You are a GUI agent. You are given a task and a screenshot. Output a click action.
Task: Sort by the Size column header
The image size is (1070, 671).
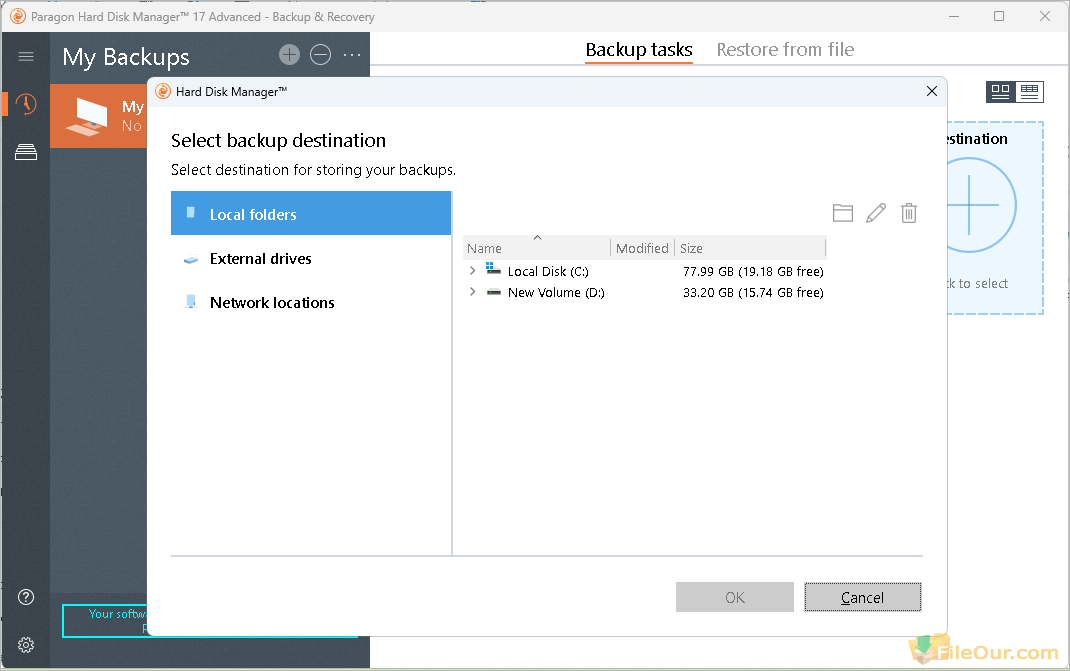(750, 248)
